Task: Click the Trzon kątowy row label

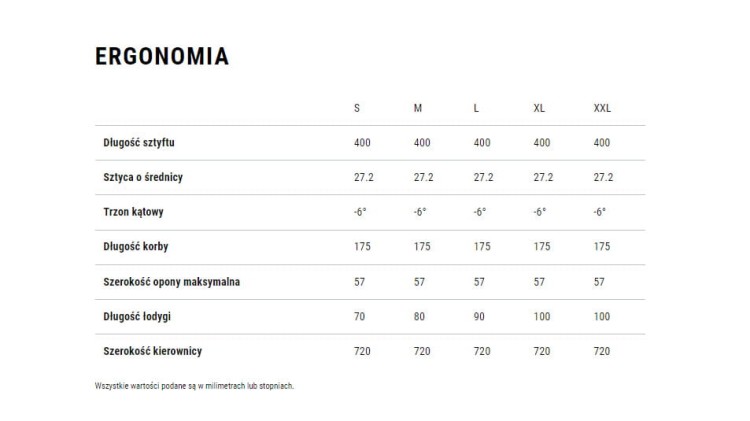Action: click(133, 212)
